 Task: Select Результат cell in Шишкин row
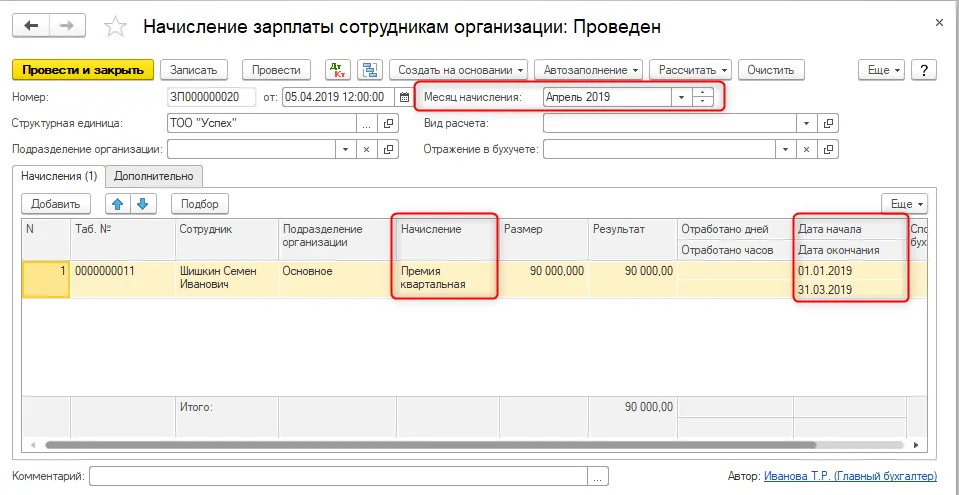click(x=632, y=278)
